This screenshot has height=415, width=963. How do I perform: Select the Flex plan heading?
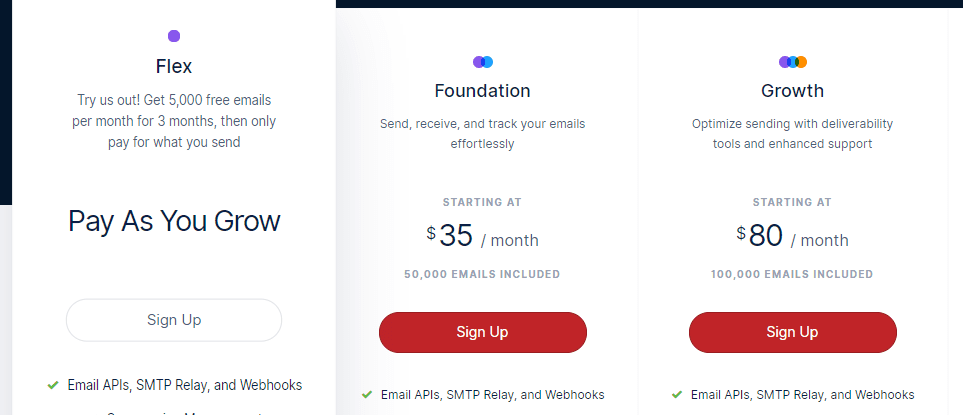click(174, 68)
